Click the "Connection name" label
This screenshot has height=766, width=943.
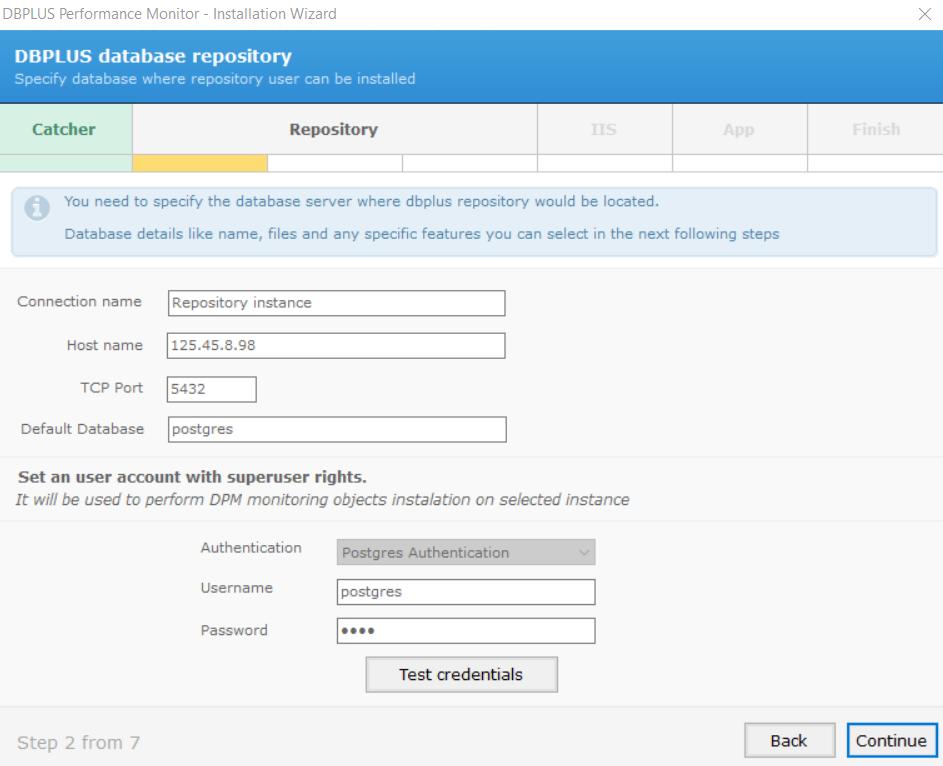point(79,301)
